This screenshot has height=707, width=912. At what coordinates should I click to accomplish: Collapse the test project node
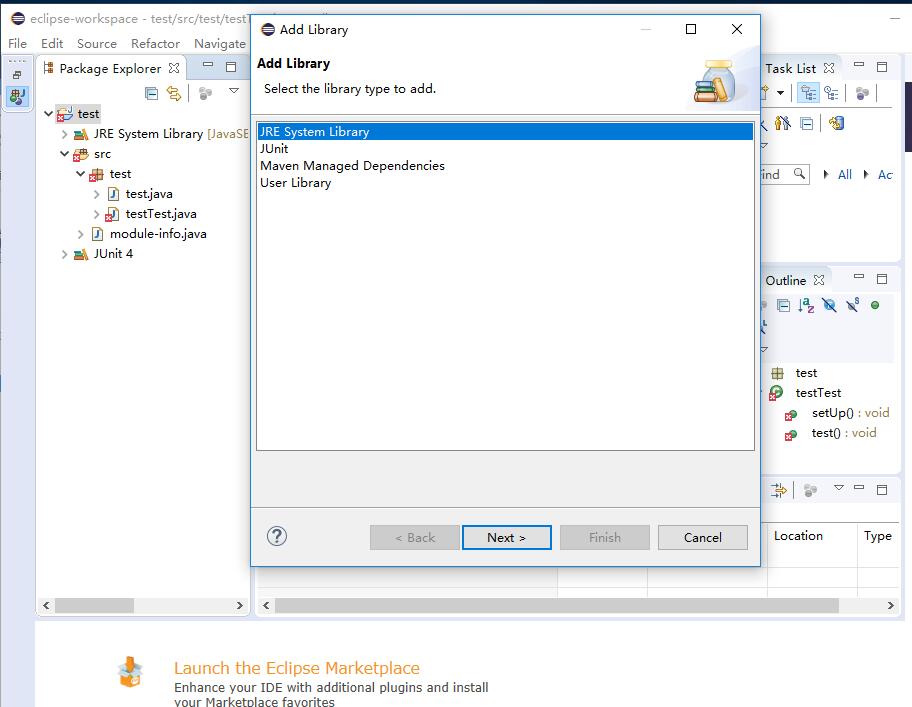tap(48, 113)
